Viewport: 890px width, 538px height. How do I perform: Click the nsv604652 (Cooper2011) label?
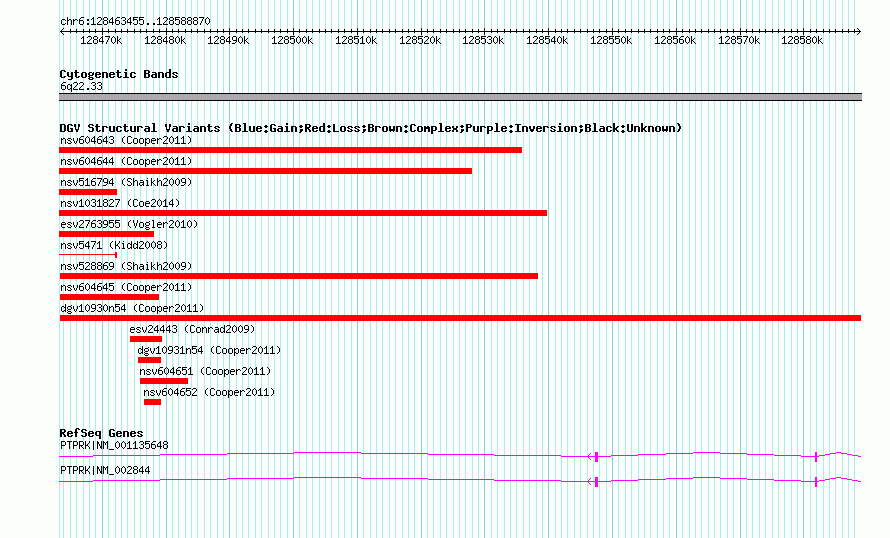point(209,392)
